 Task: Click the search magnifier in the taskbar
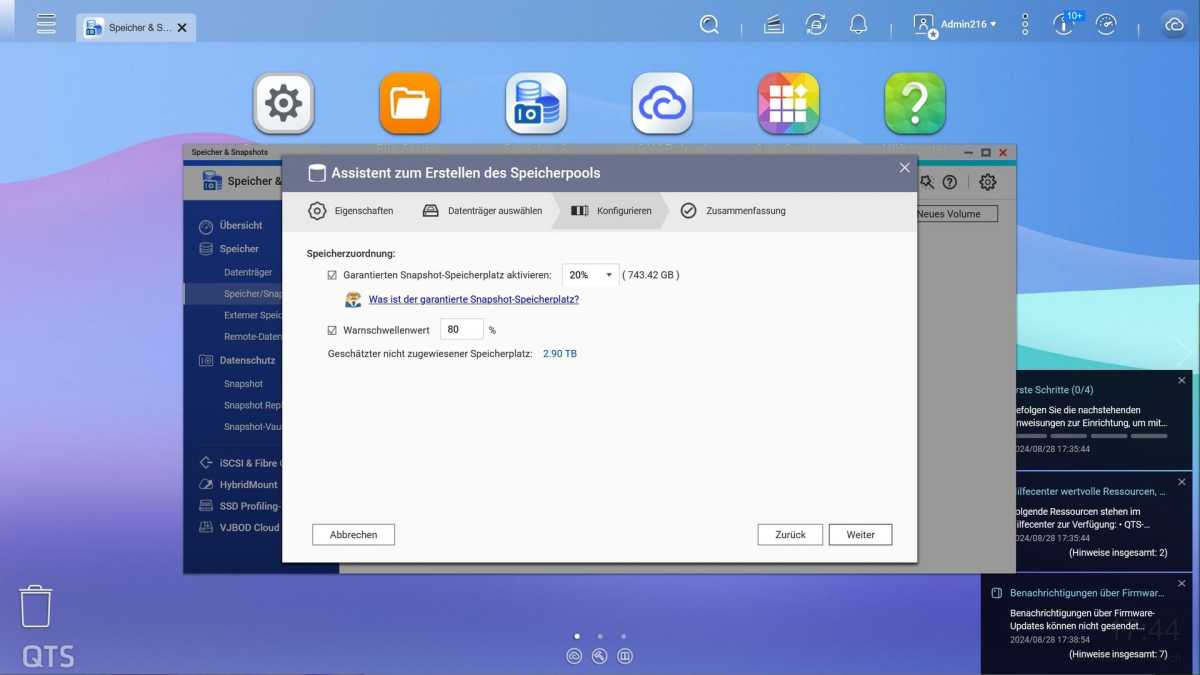[709, 24]
